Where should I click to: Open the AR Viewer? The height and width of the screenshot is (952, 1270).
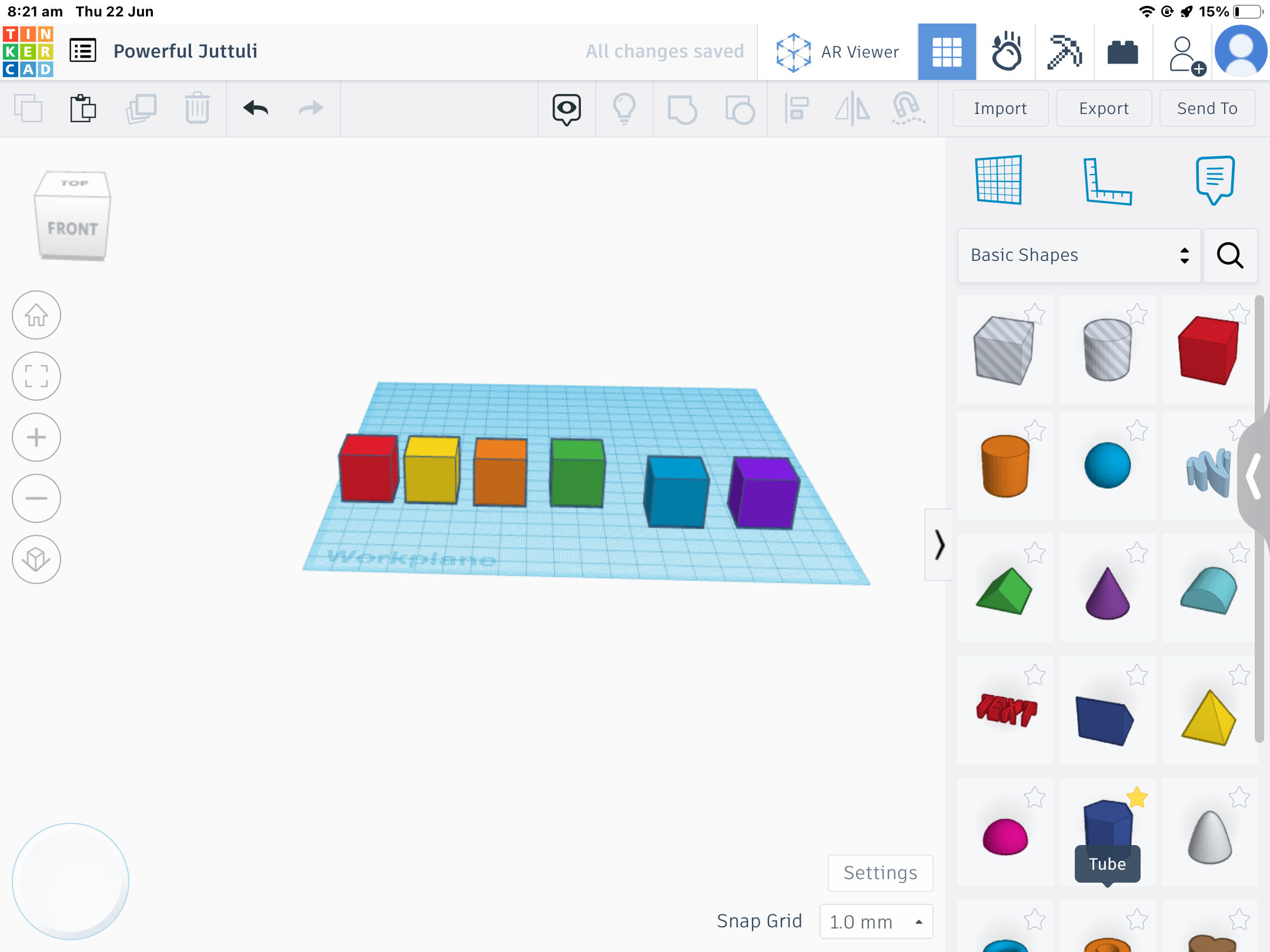tap(837, 52)
